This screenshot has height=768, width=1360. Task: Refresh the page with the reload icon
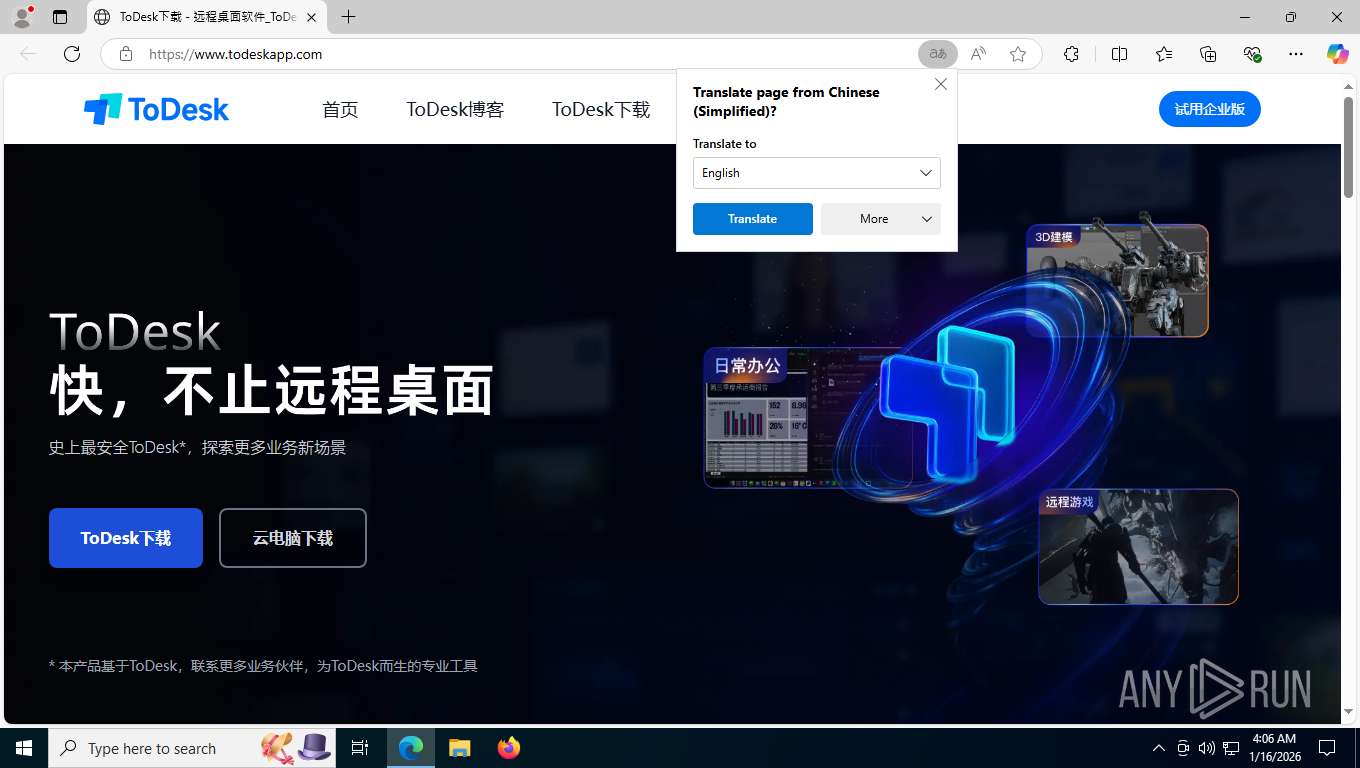coord(72,54)
